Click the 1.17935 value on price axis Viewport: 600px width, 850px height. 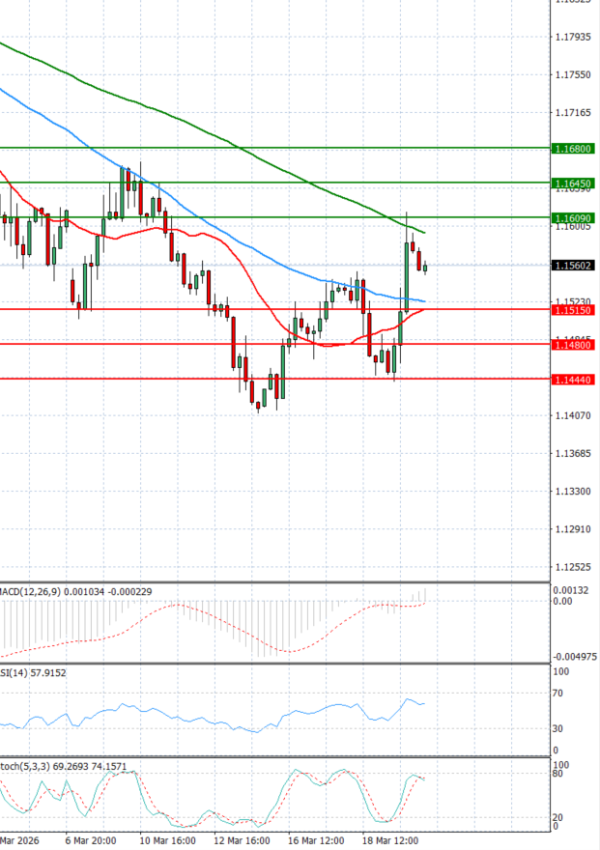[572, 38]
